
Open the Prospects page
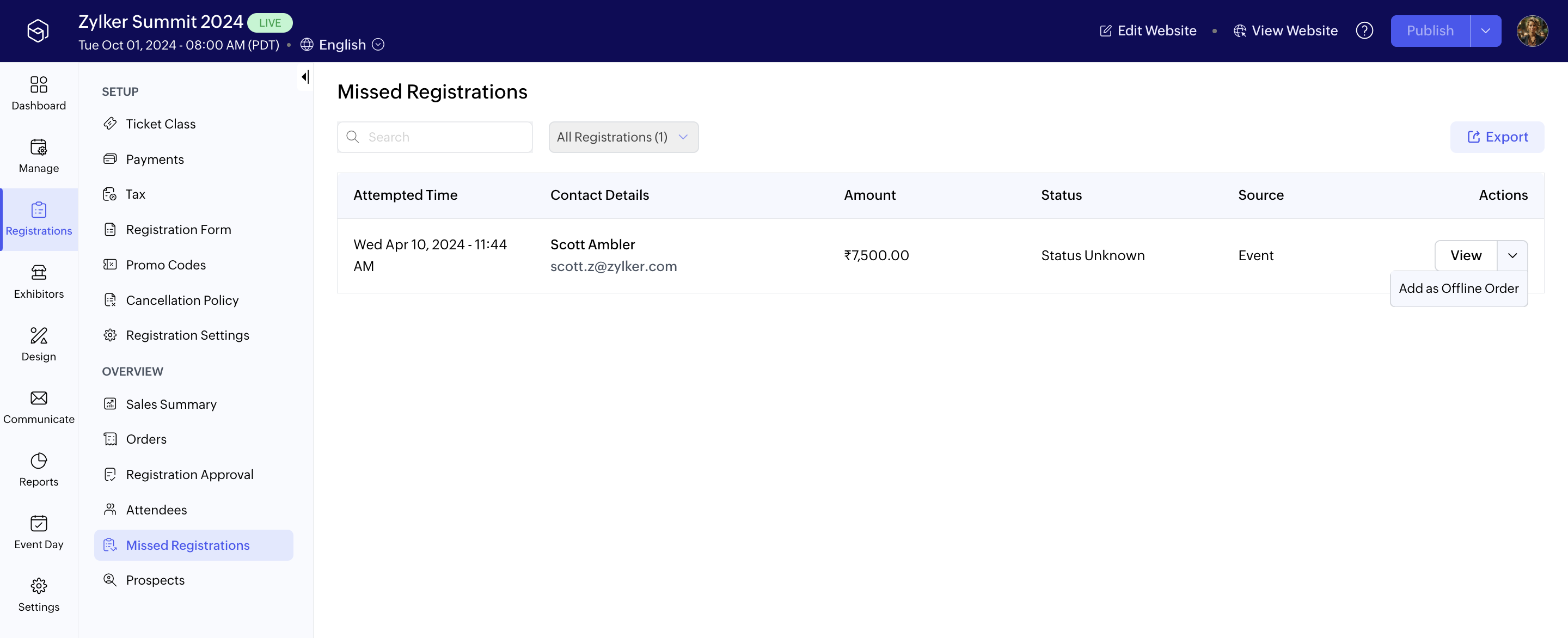coord(155,580)
